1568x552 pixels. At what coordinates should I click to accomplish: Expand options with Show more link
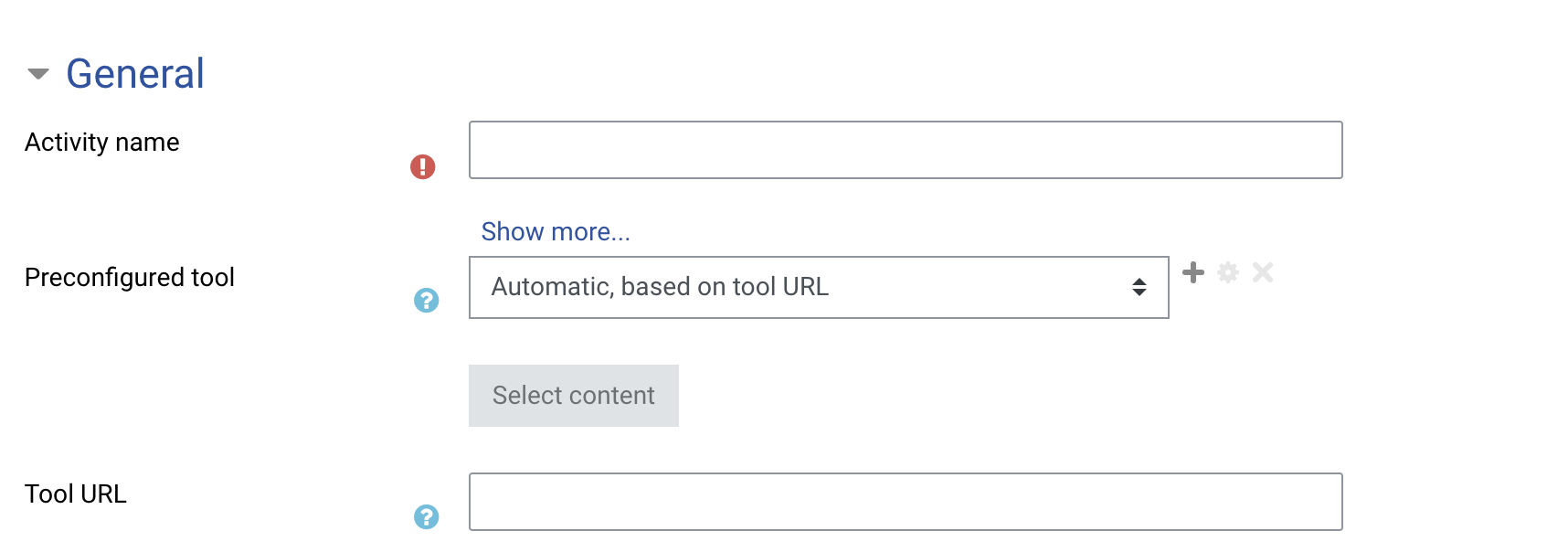pos(556,231)
